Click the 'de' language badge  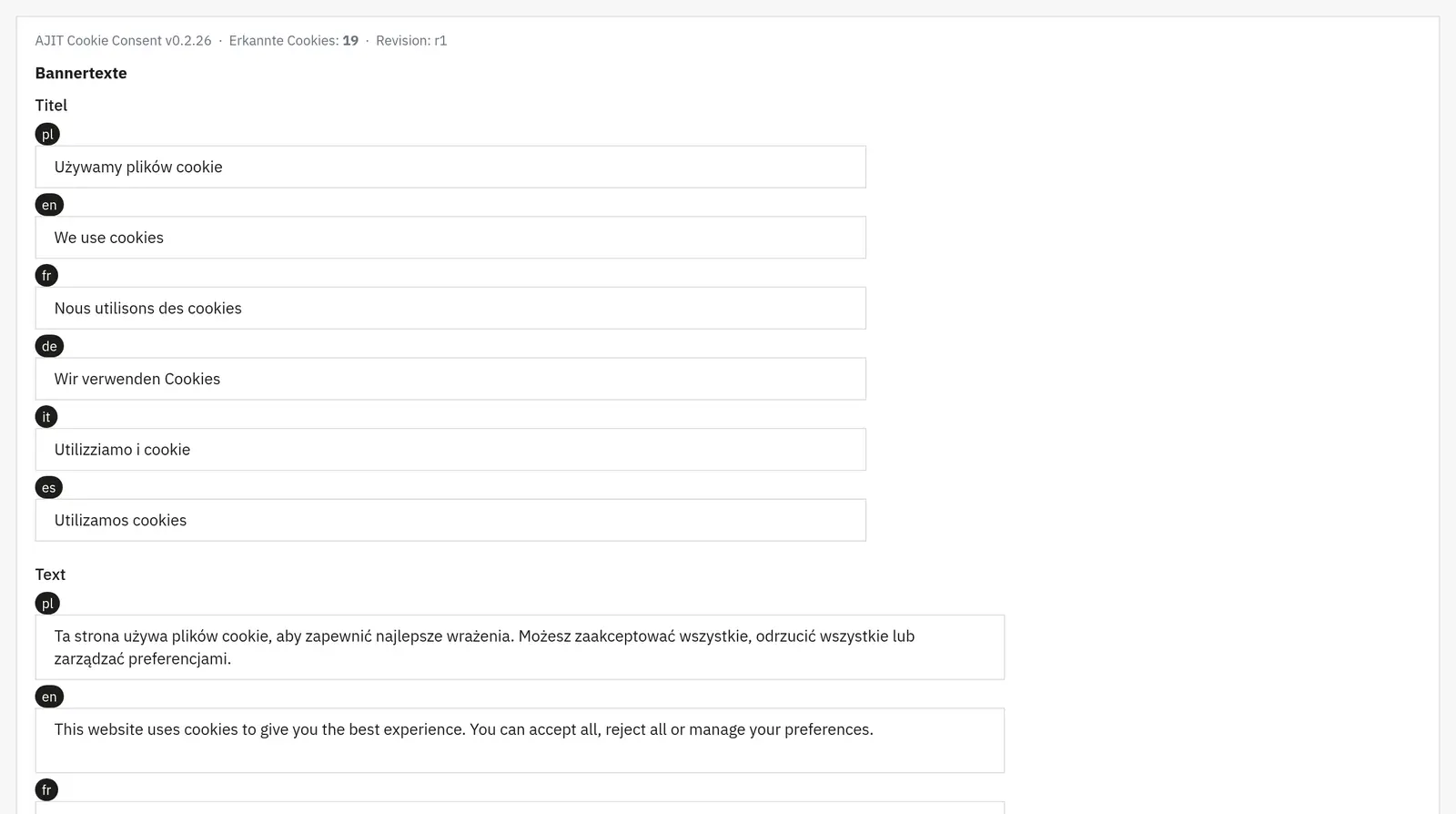click(x=49, y=346)
